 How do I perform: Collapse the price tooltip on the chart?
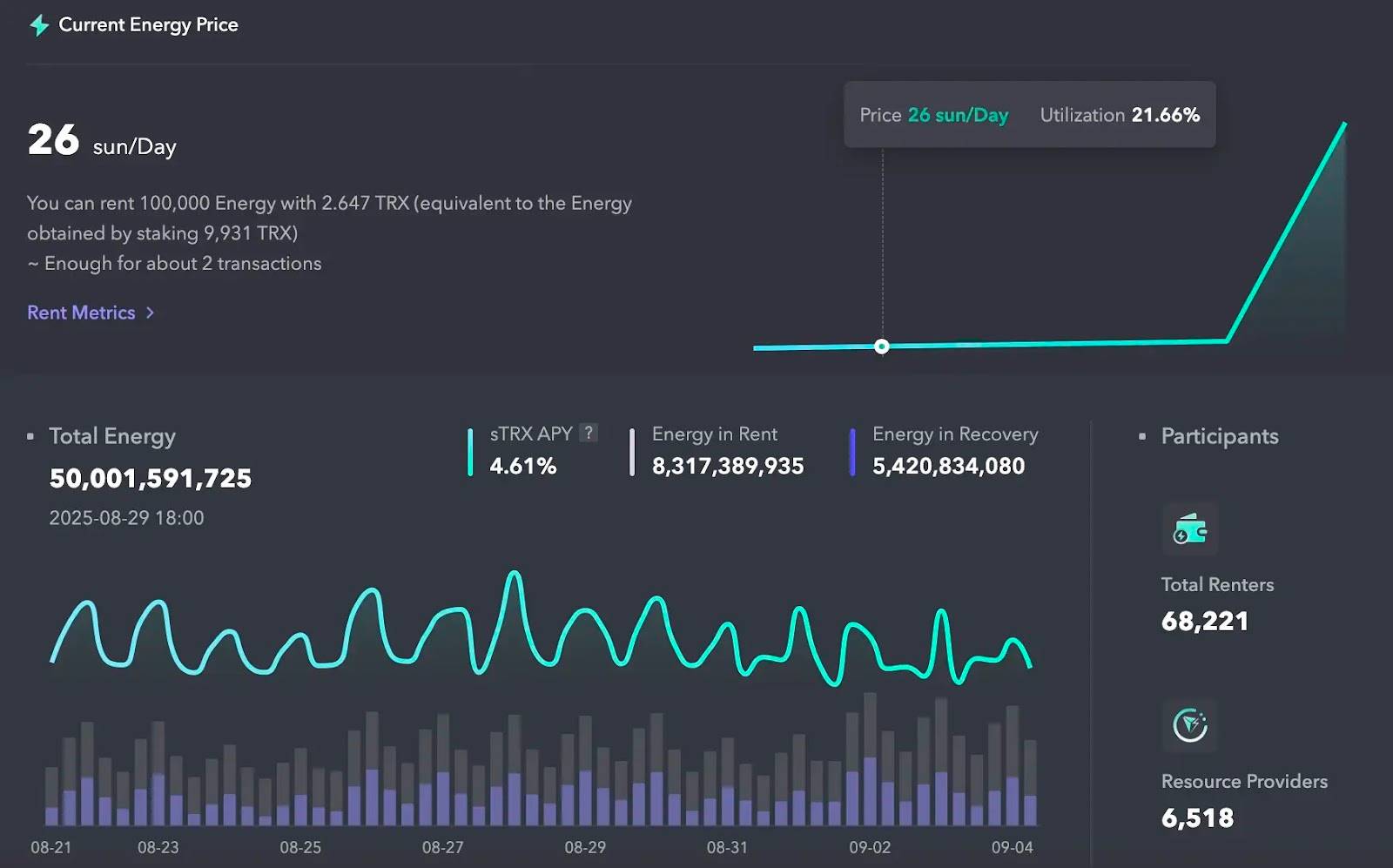point(1029,114)
